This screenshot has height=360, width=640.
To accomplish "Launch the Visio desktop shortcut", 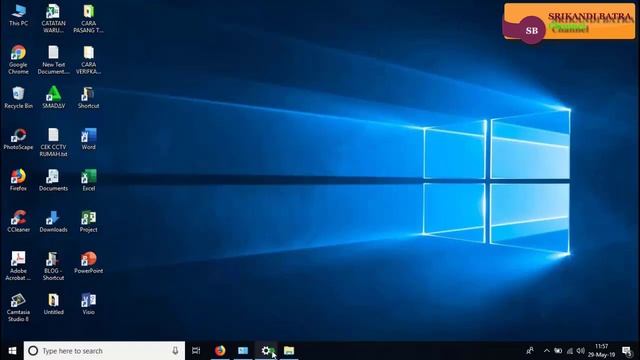I will (x=89, y=304).
